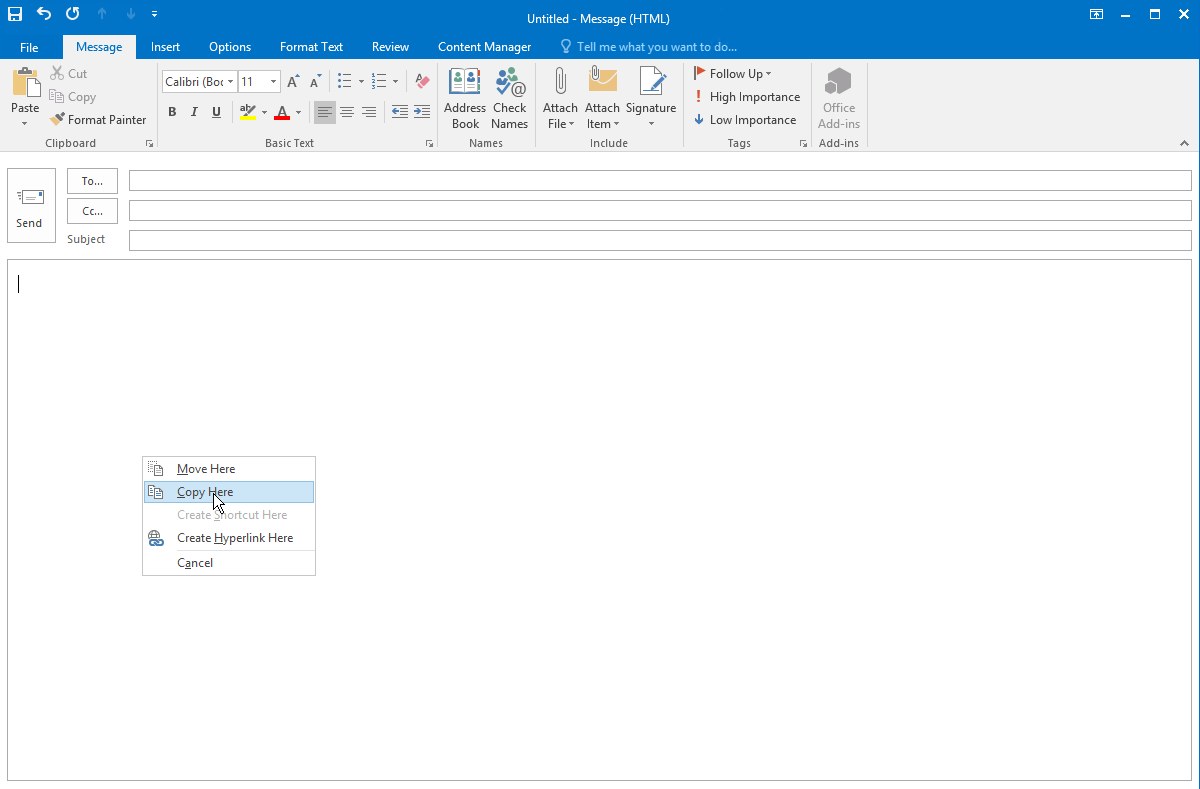Screen dimensions: 1200x789
Task: Apply the yellow text highlight color
Action: (248, 112)
